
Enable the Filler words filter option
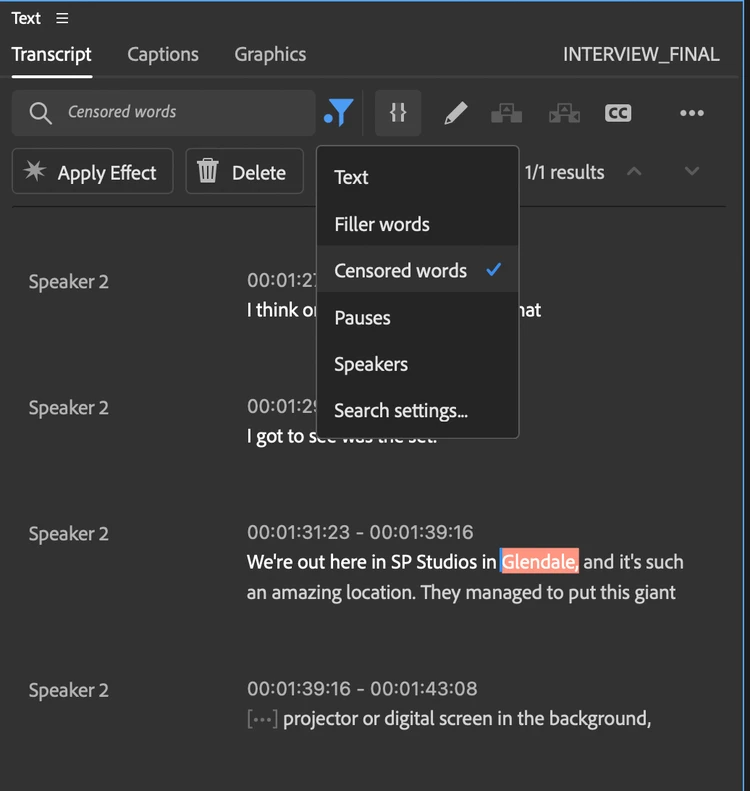click(x=382, y=224)
